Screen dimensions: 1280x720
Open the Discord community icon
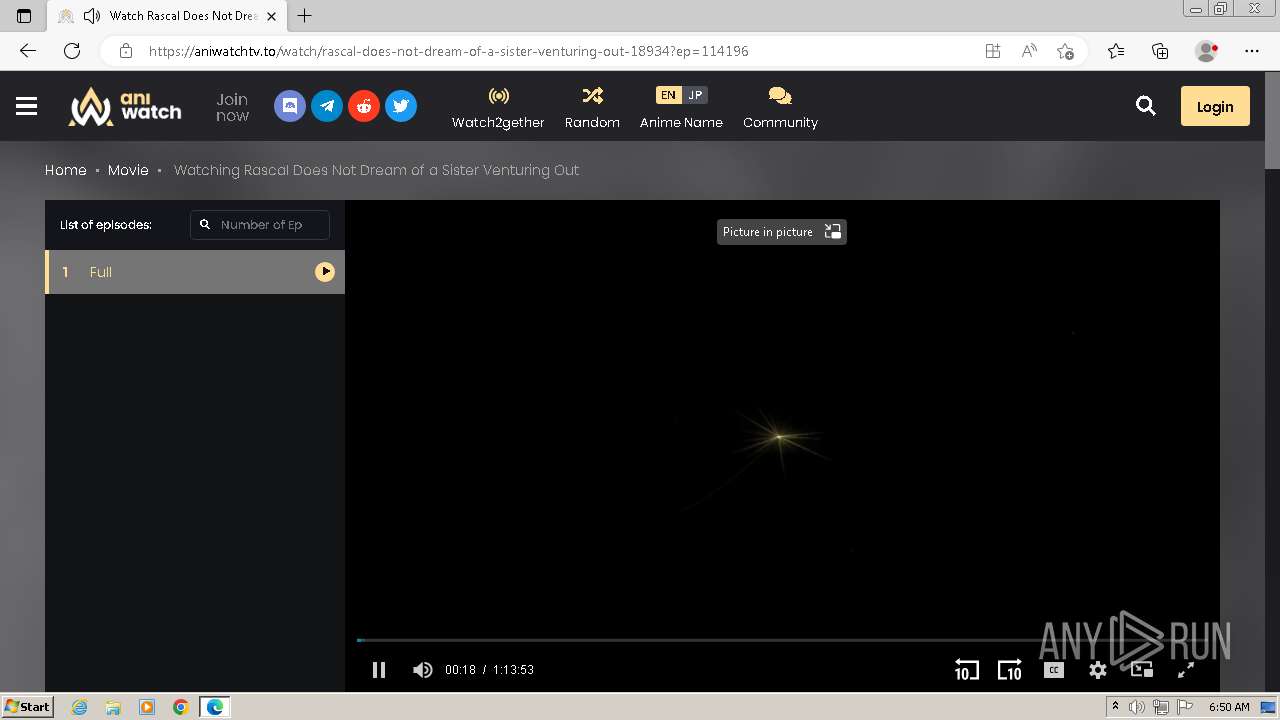pos(290,106)
